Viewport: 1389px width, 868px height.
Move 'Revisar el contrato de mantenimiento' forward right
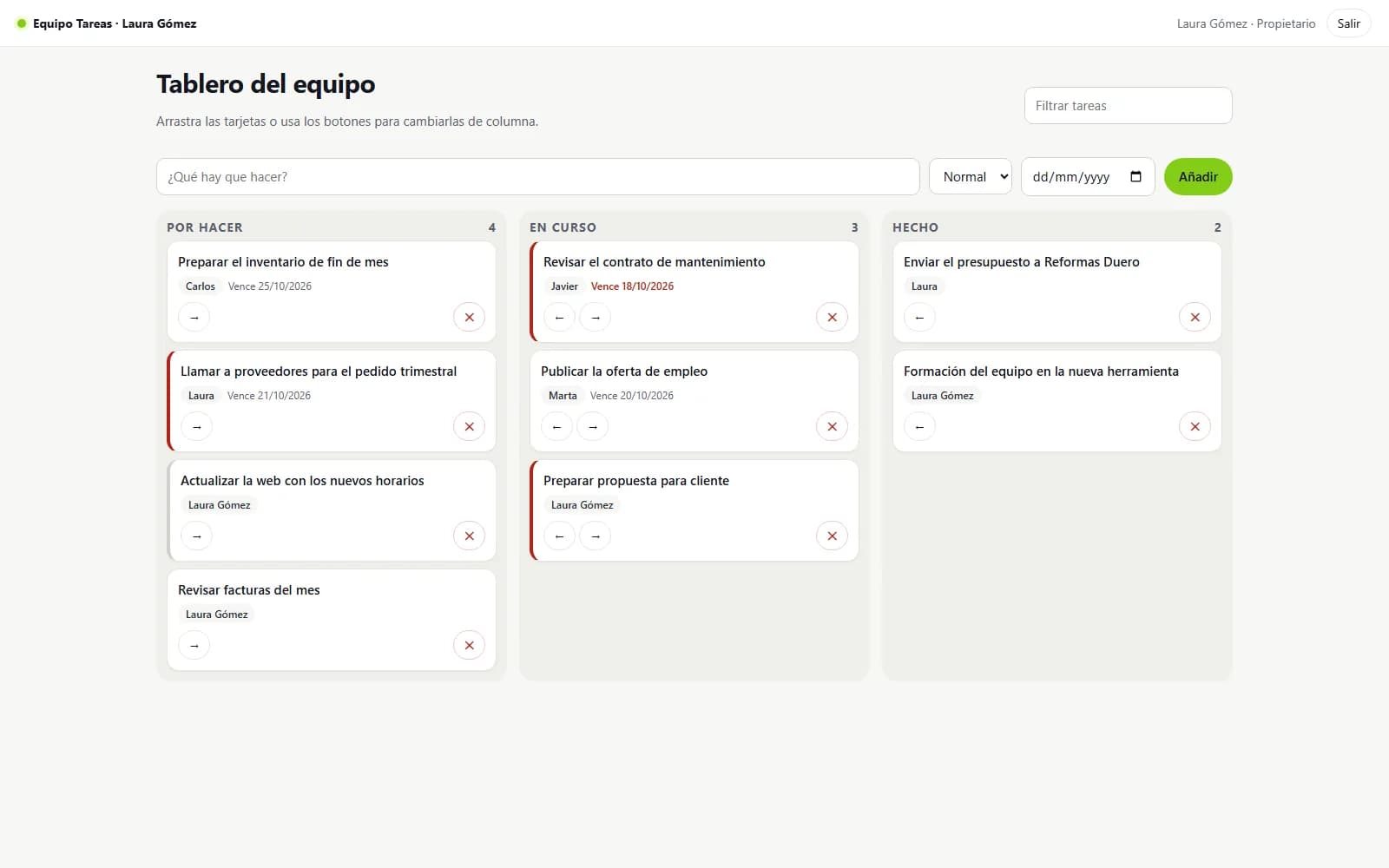[595, 318]
